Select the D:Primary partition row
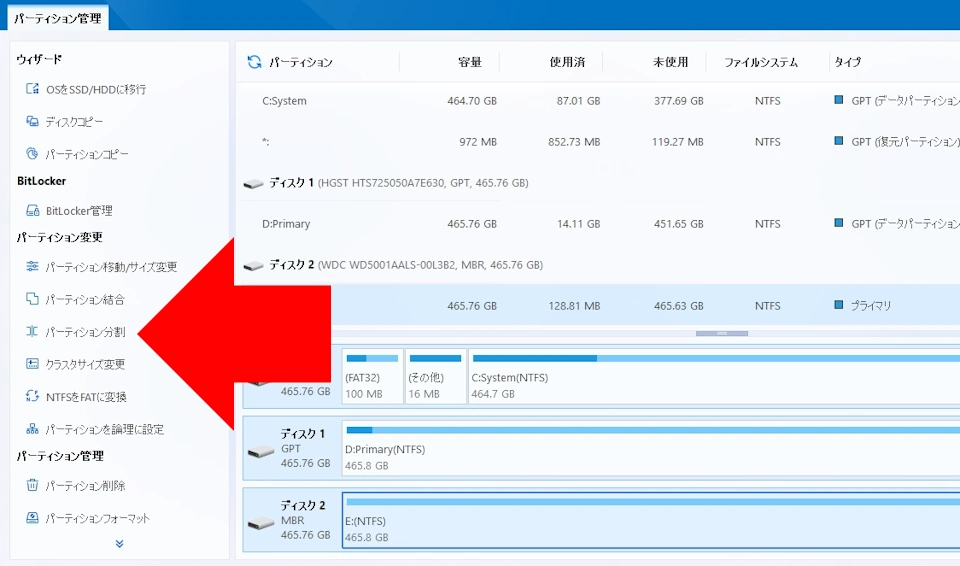This screenshot has height=566, width=960. pyautogui.click(x=598, y=224)
